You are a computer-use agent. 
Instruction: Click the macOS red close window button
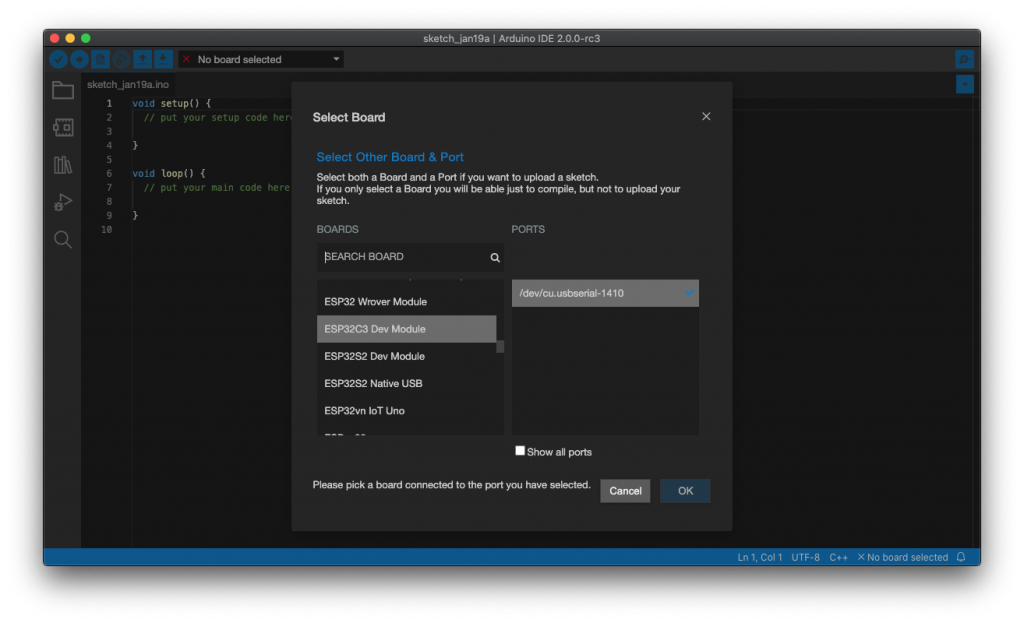(55, 38)
